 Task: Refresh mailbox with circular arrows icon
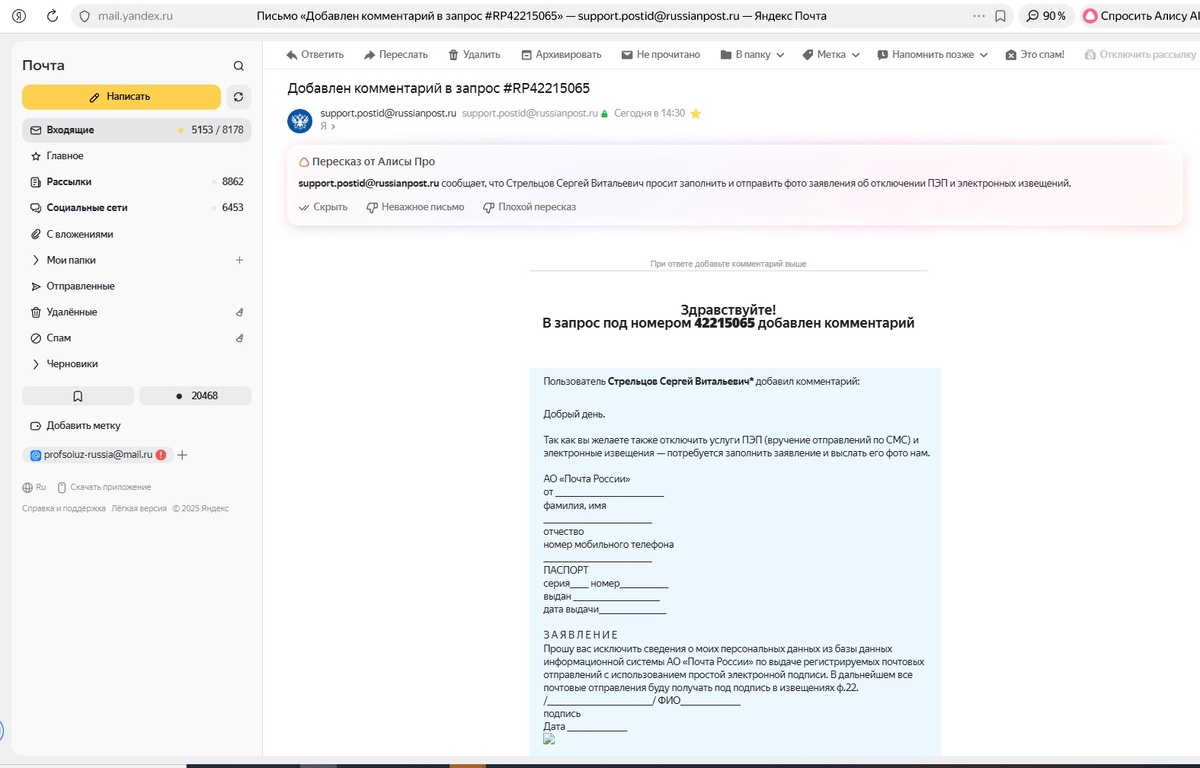238,97
